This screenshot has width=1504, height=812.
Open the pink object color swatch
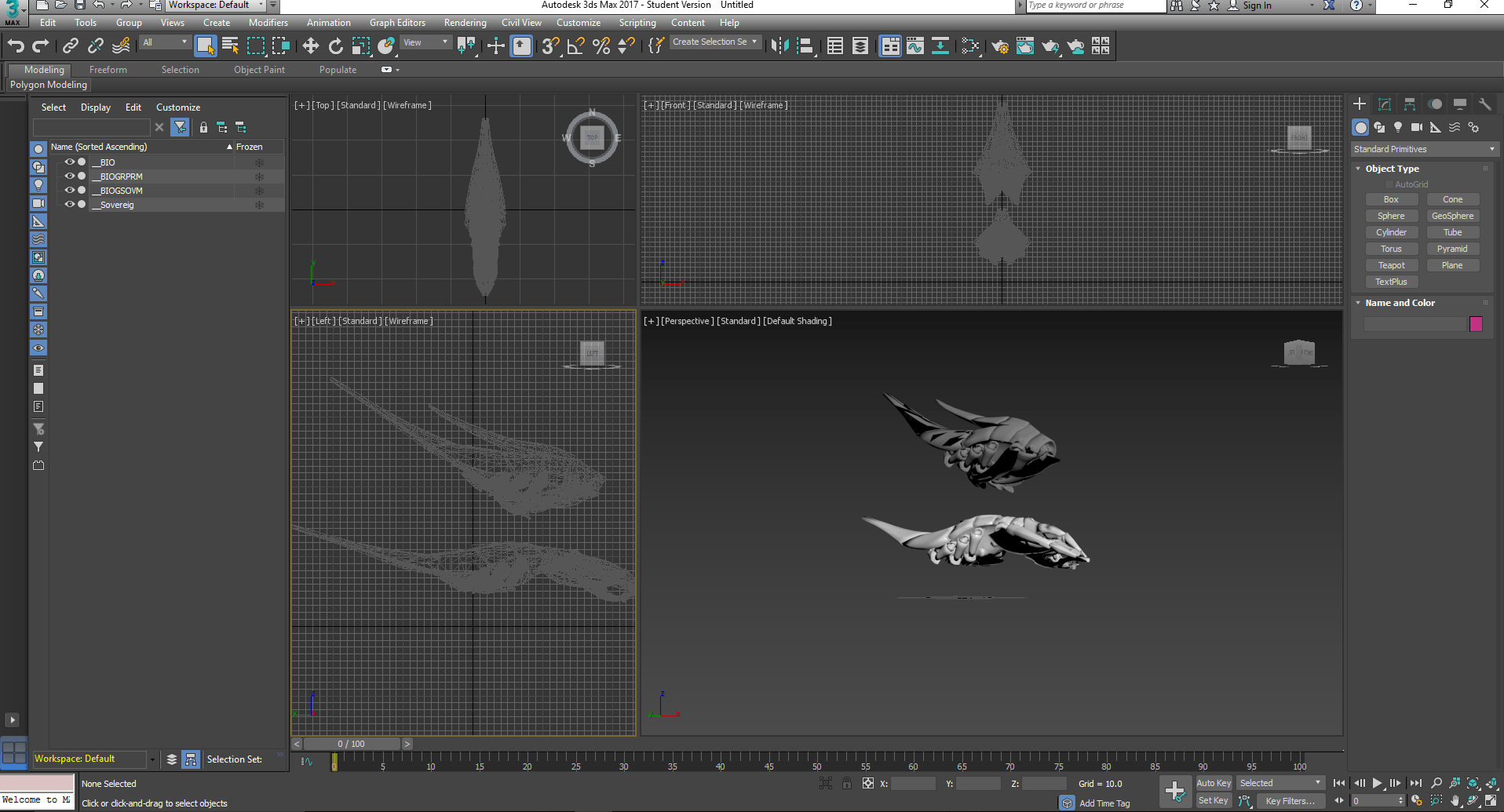[1476, 324]
